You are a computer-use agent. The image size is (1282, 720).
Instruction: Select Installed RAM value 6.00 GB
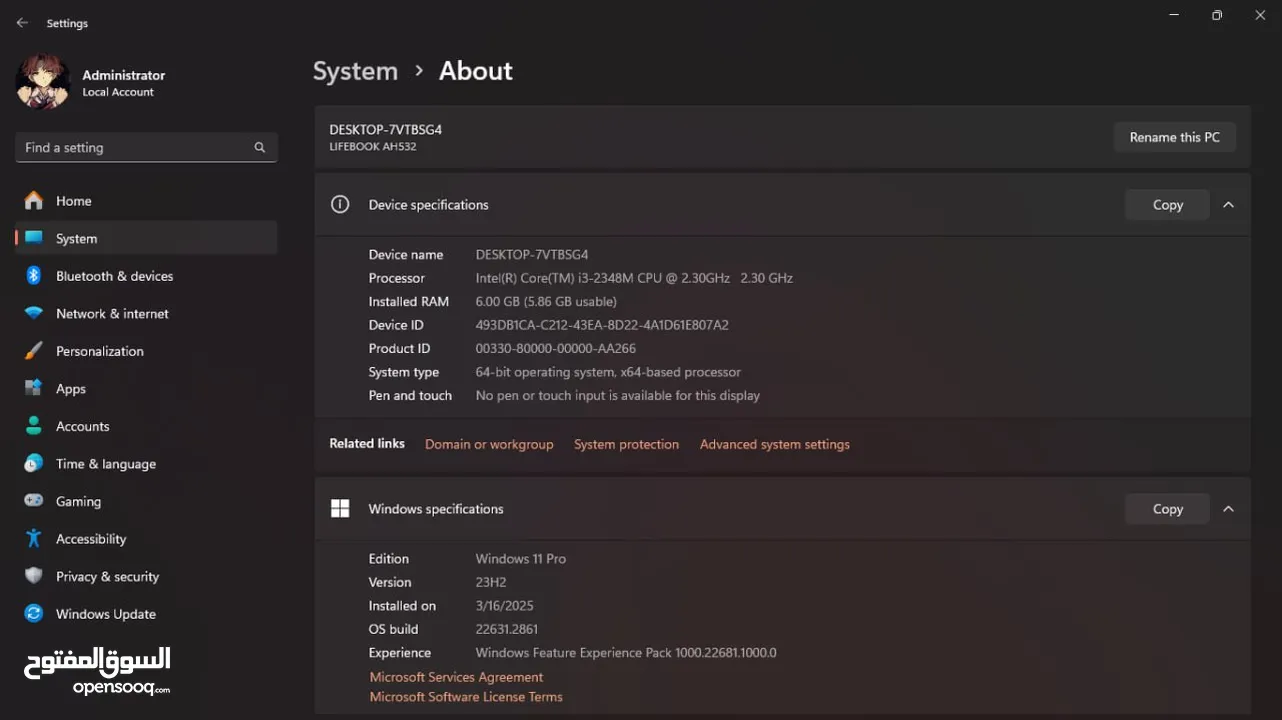coord(546,301)
